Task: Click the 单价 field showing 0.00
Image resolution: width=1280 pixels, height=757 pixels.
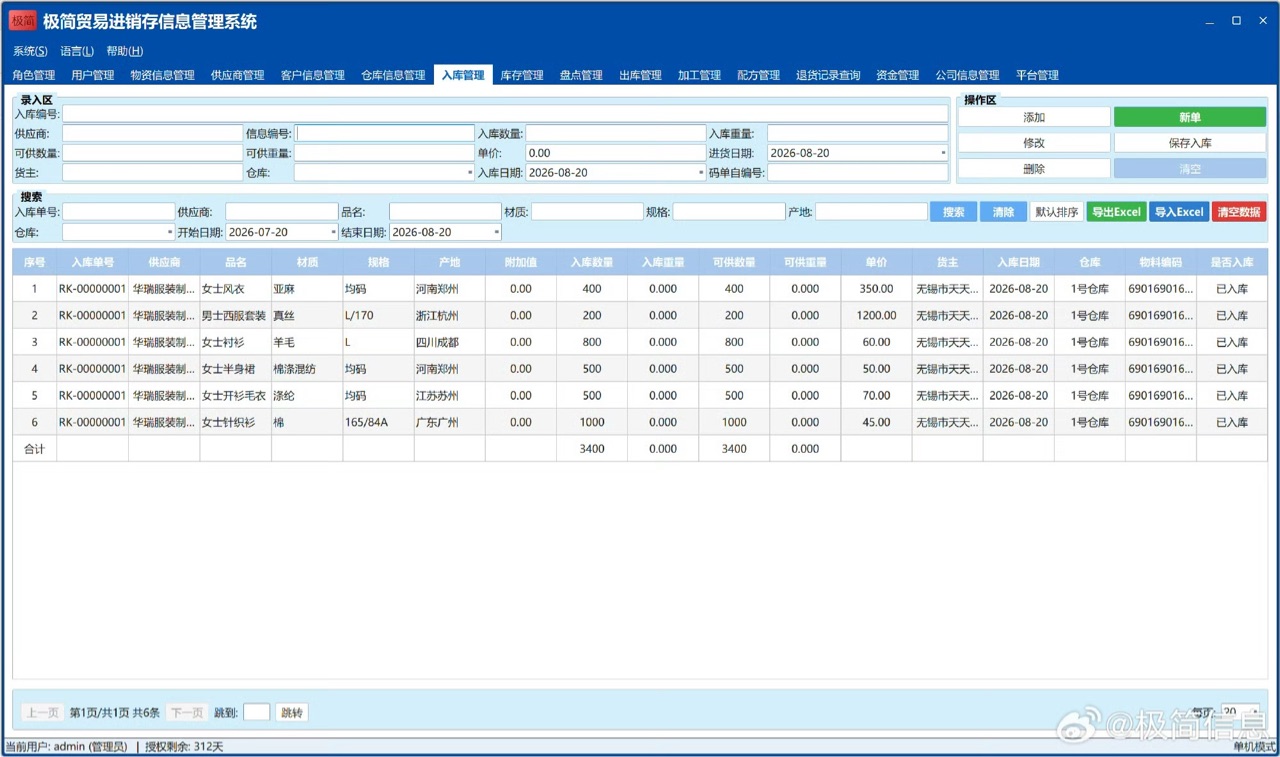Action: (616, 153)
